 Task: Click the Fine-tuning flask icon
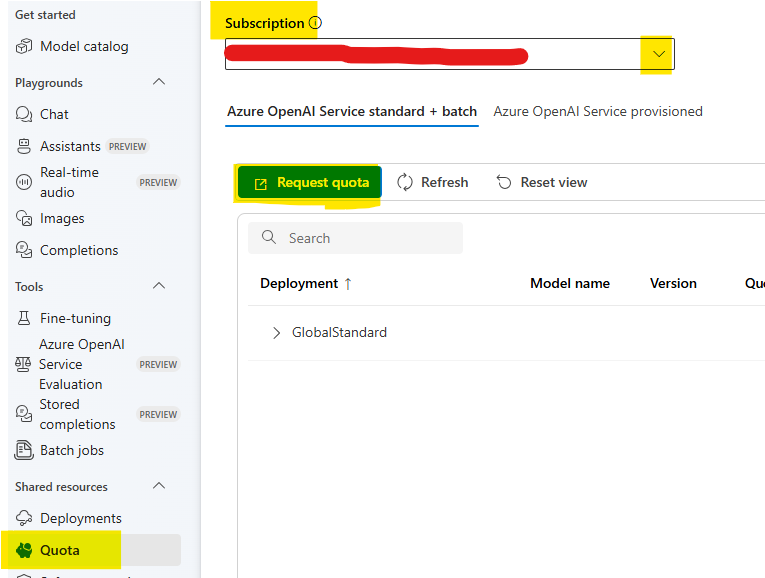24,318
